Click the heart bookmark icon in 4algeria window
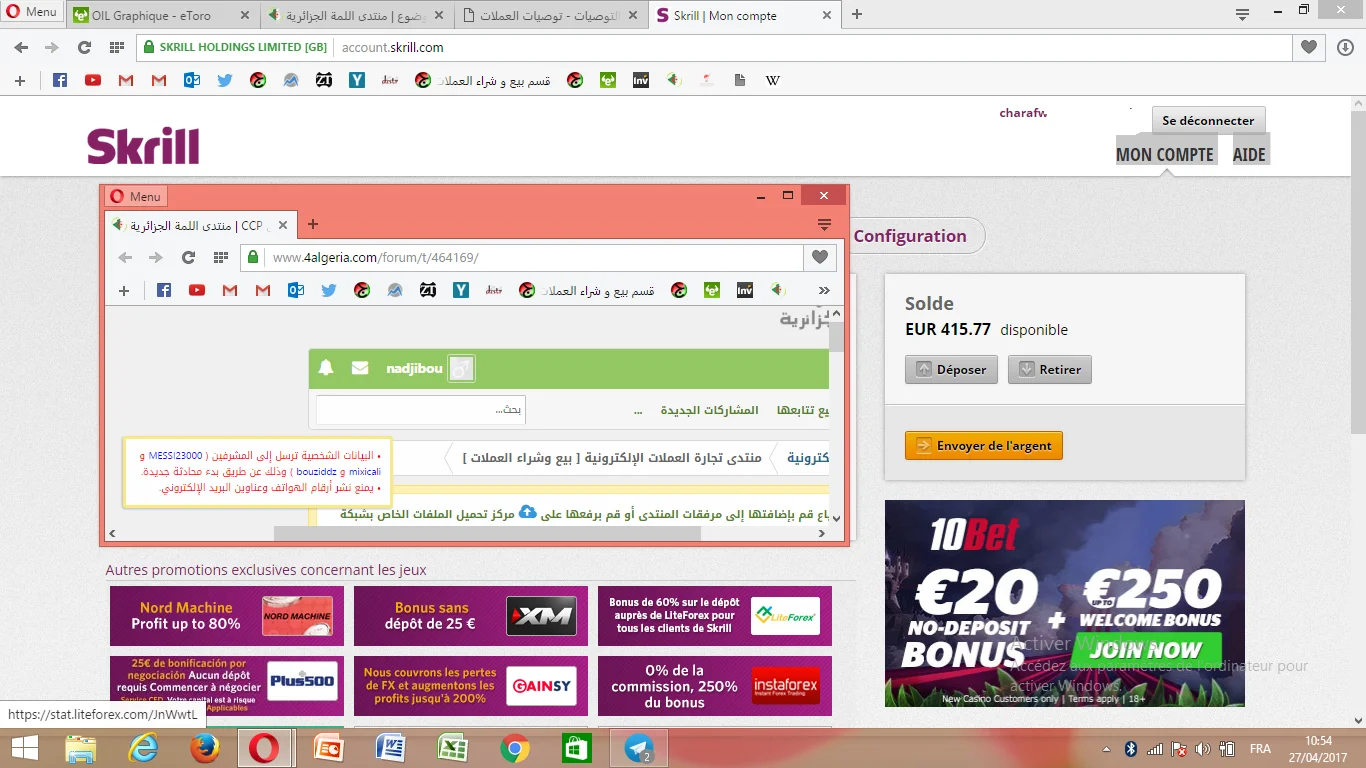 819,257
